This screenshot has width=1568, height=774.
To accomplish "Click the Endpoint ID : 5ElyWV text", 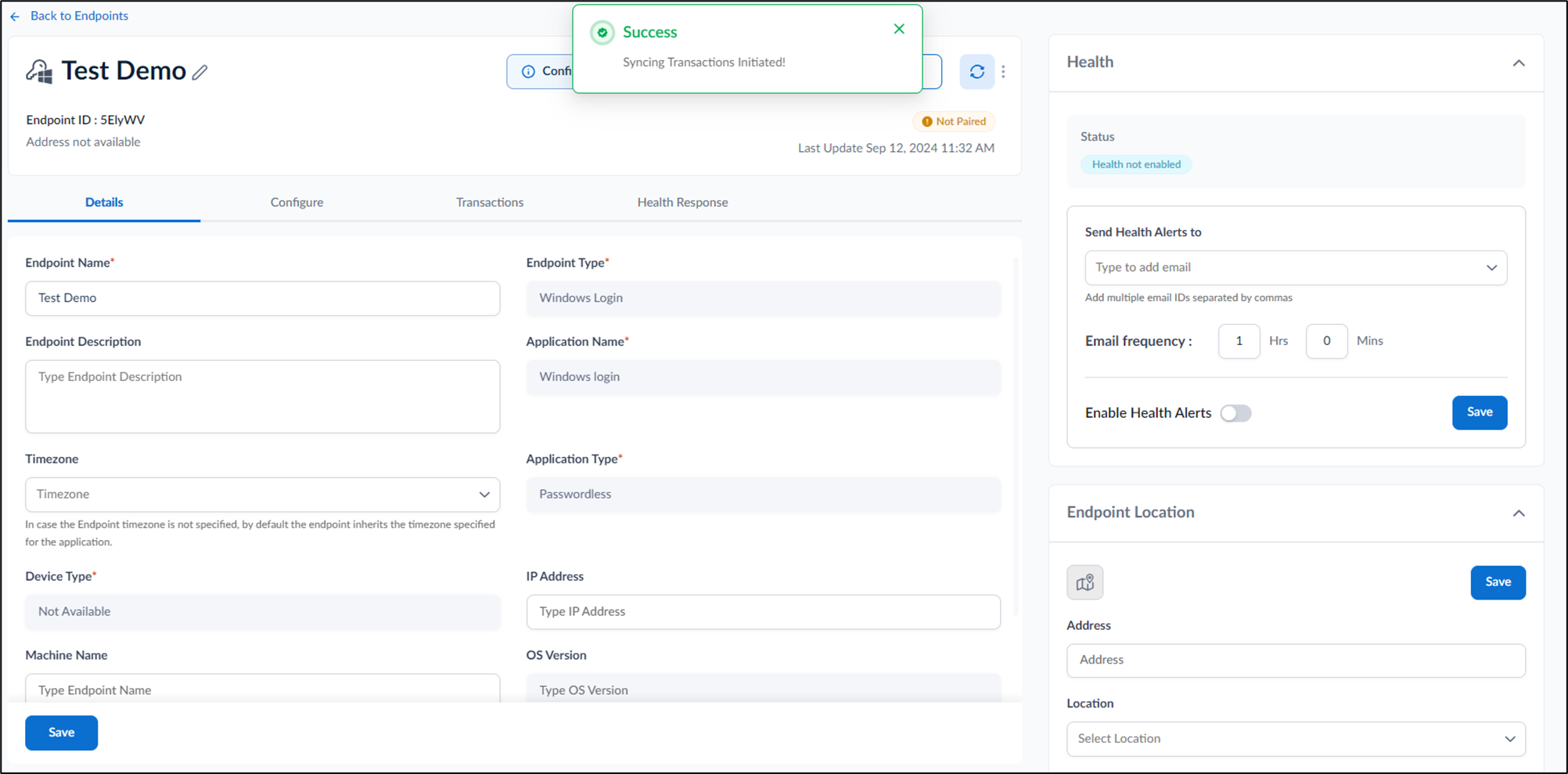I will pyautogui.click(x=85, y=120).
